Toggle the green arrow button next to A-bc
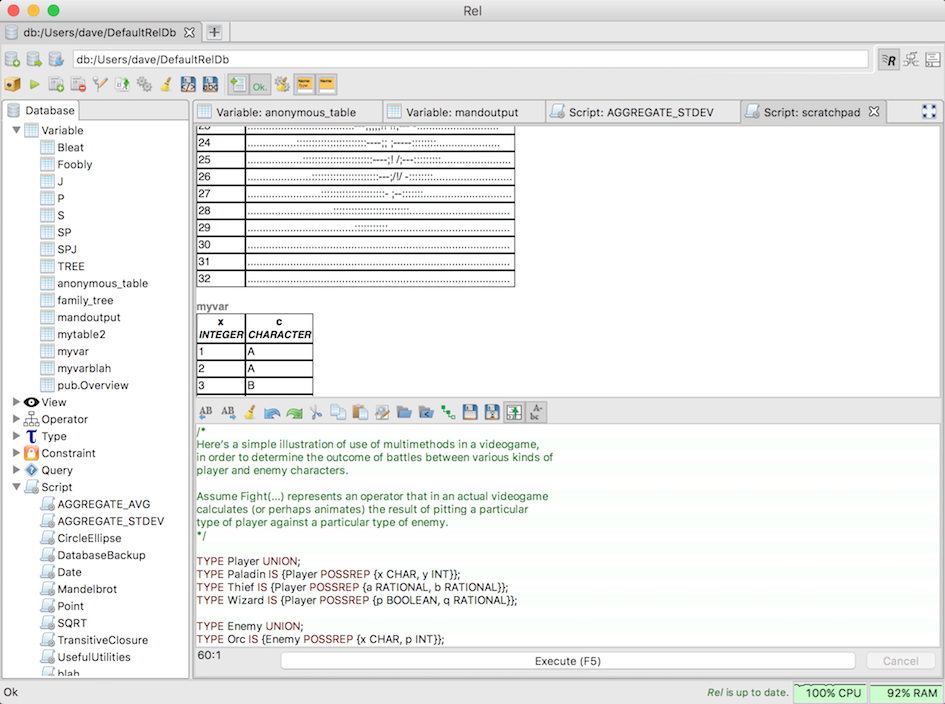 click(514, 411)
